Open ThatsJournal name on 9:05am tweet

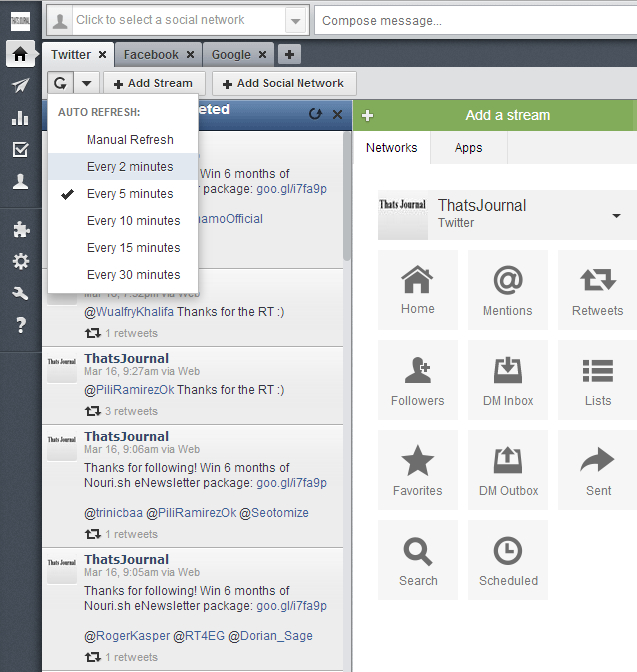126,559
